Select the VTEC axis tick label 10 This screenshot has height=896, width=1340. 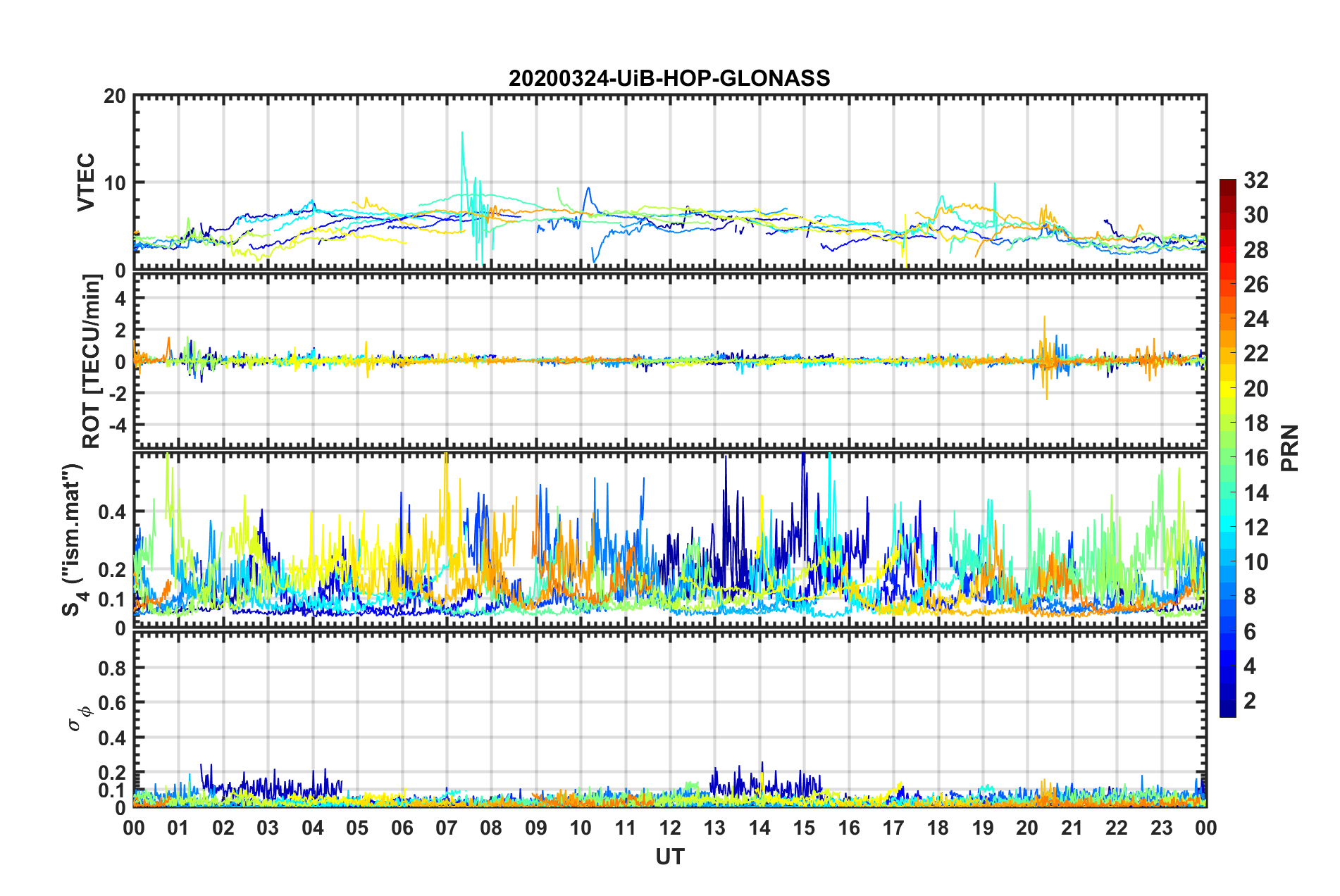(x=115, y=183)
